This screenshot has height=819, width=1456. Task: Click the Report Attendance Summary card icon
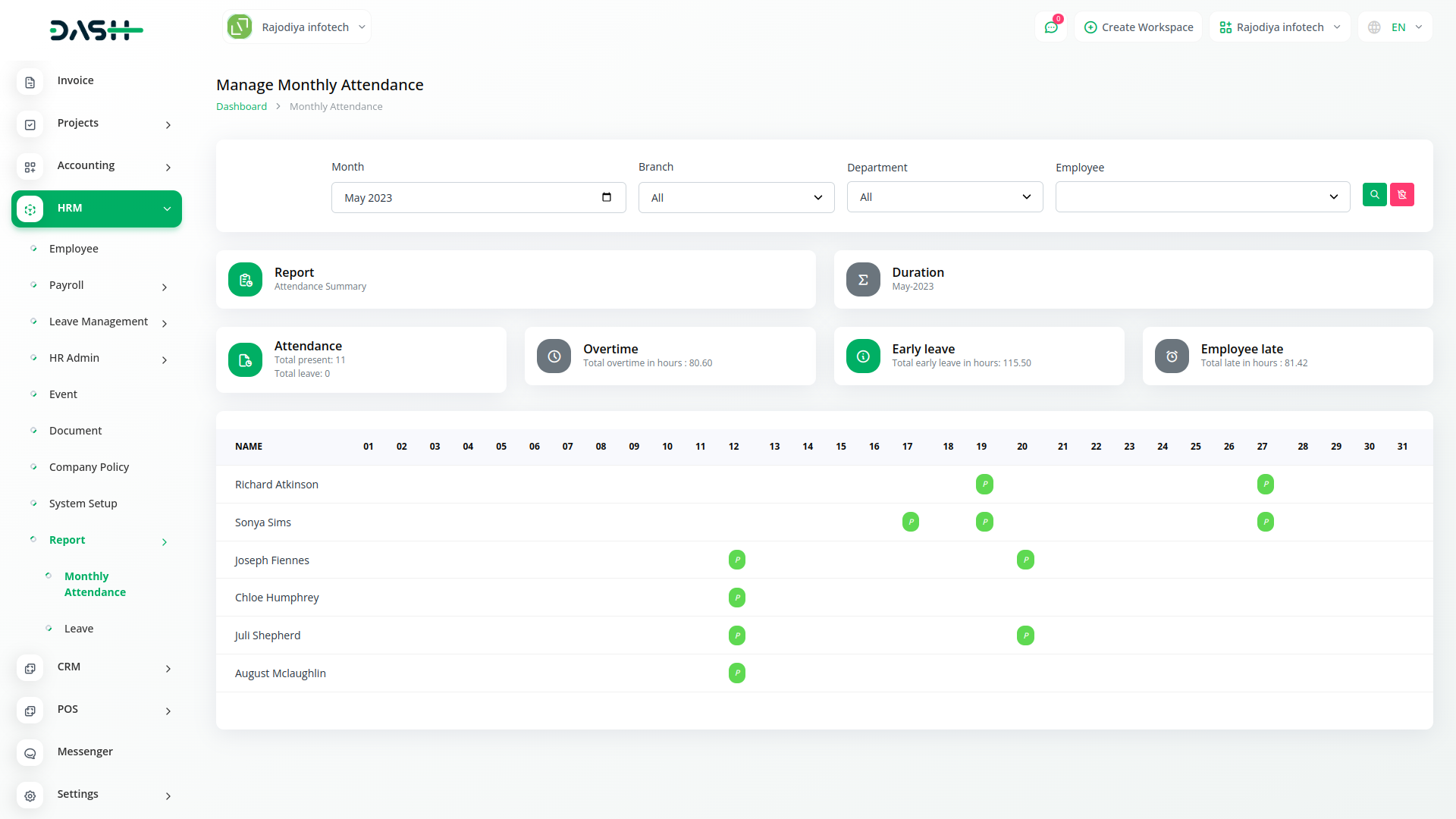coord(244,279)
